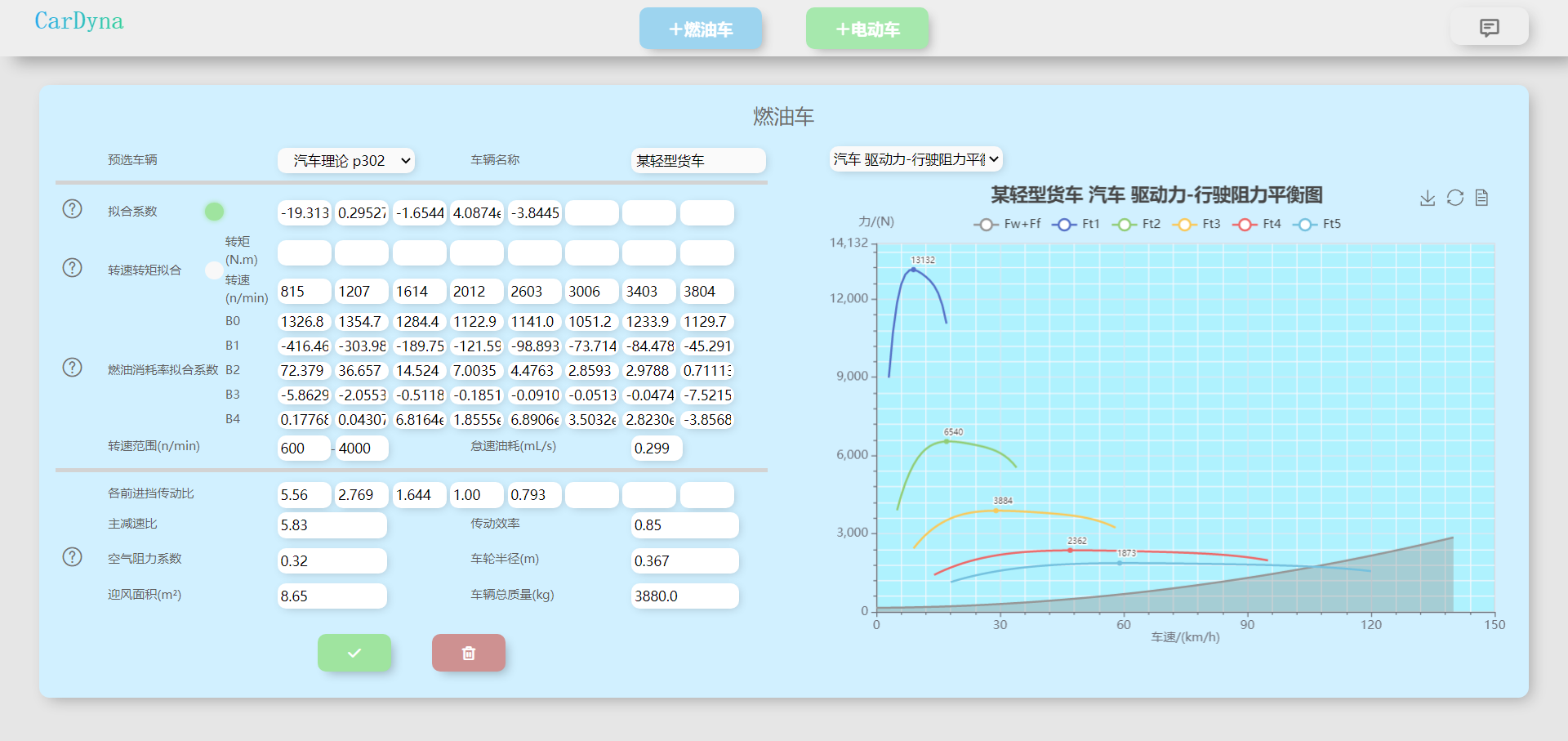This screenshot has width=1568, height=741.
Task: Edit B3 coefficient -5.8629
Action: tap(305, 395)
